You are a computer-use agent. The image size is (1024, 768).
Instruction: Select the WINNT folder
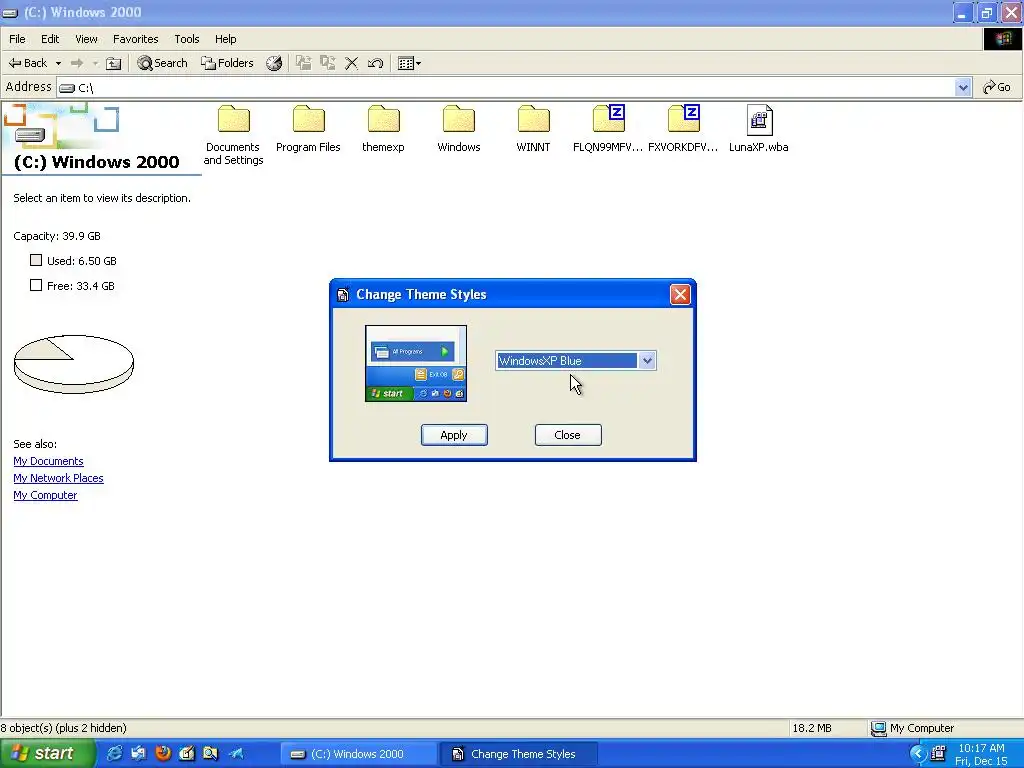(x=534, y=129)
